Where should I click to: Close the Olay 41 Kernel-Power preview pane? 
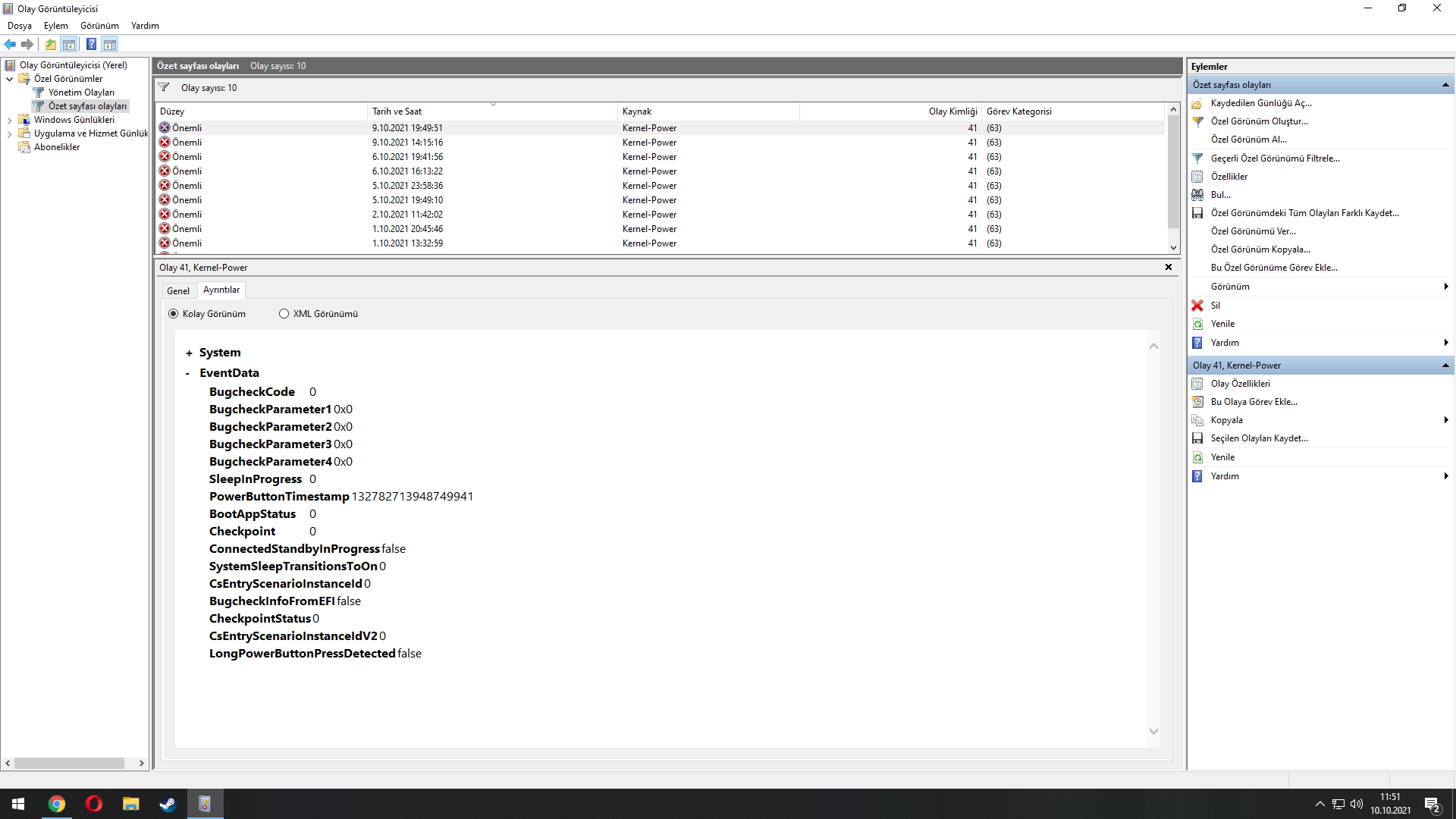pyautogui.click(x=1169, y=267)
